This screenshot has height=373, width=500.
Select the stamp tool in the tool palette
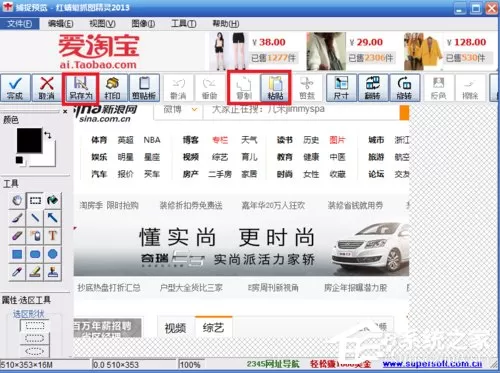click(x=52, y=272)
